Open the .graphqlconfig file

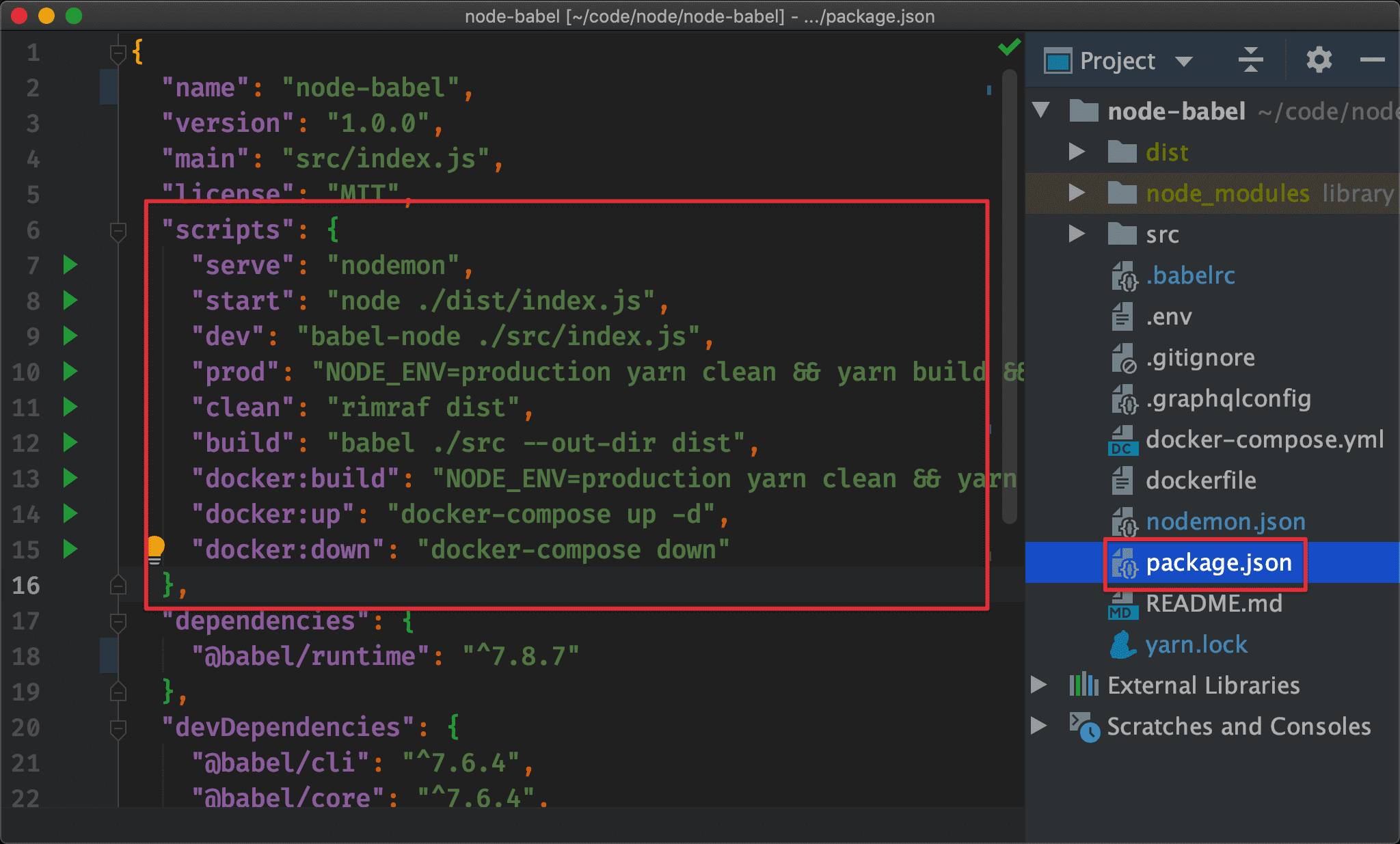point(1228,398)
